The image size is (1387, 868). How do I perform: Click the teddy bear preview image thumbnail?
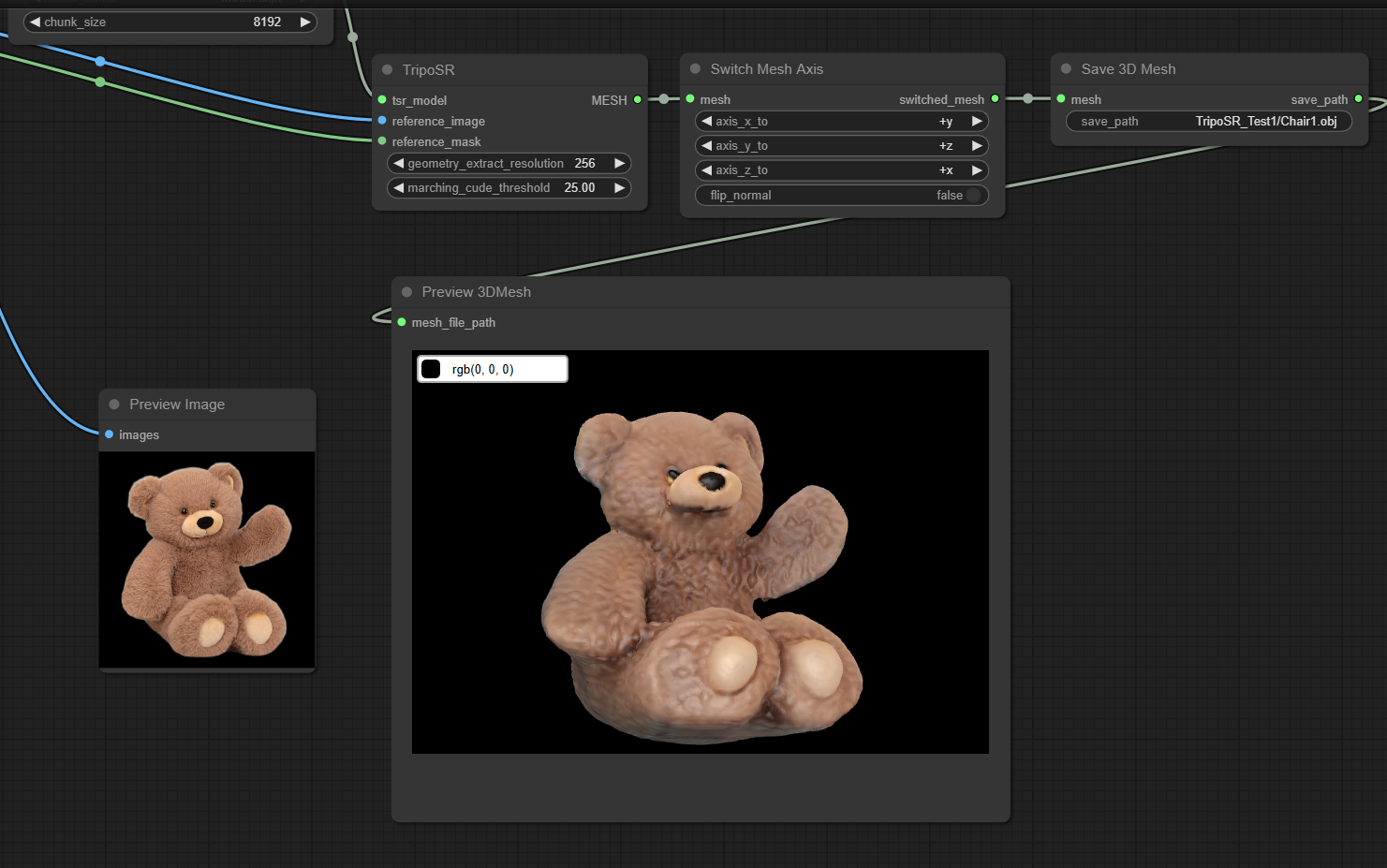tap(207, 559)
